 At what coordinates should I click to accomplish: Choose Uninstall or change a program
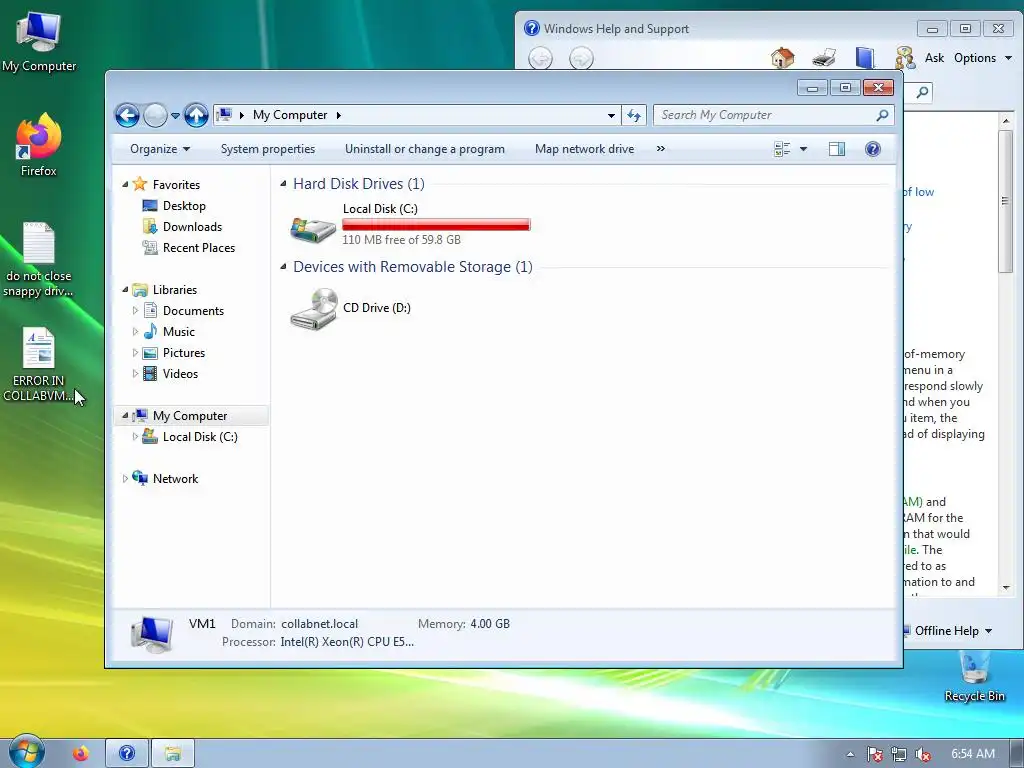click(424, 149)
